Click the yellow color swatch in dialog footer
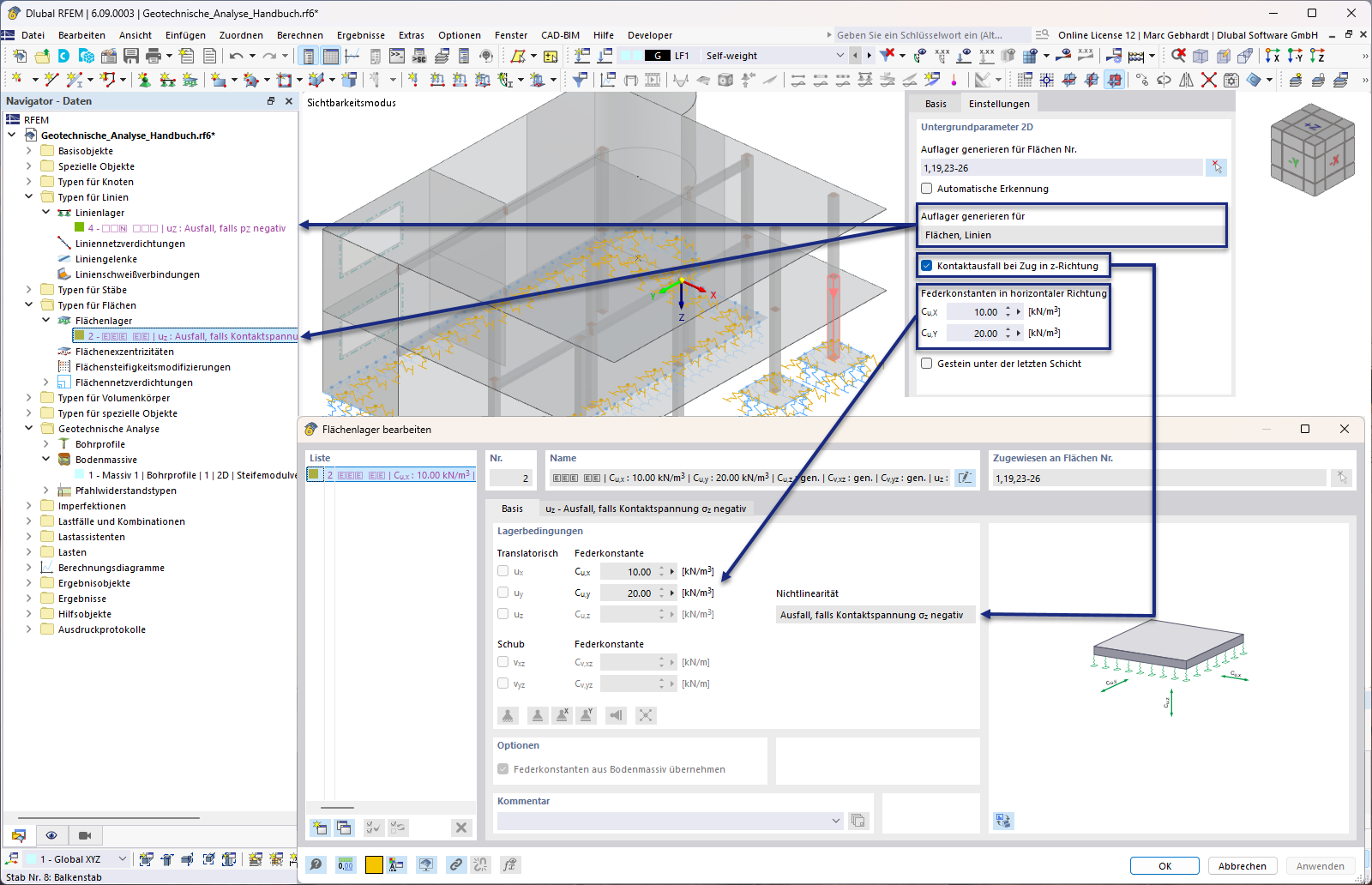 tap(374, 864)
